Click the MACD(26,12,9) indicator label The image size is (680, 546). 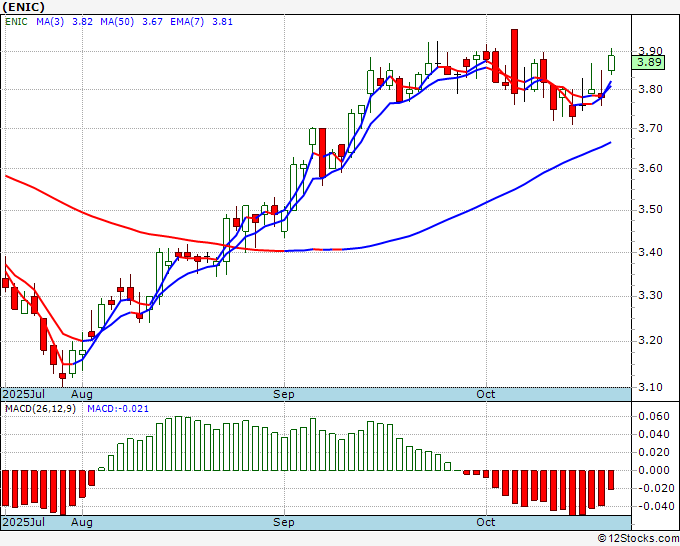[x=40, y=409]
